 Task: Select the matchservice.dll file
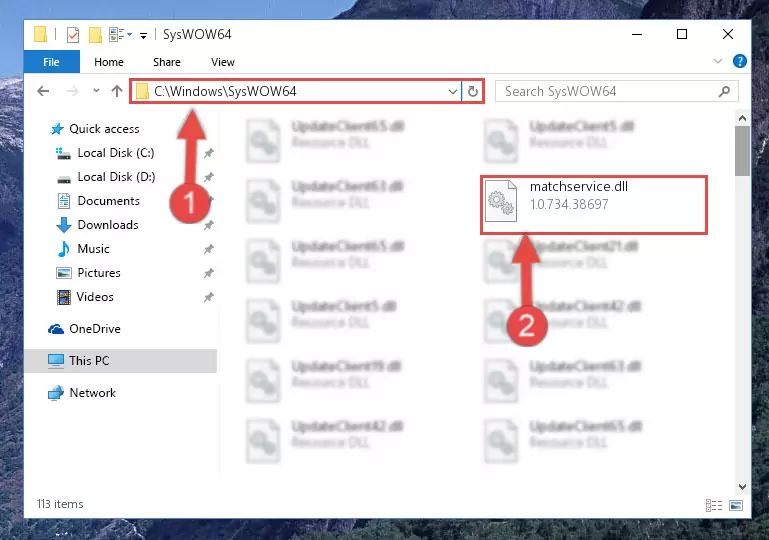(593, 205)
